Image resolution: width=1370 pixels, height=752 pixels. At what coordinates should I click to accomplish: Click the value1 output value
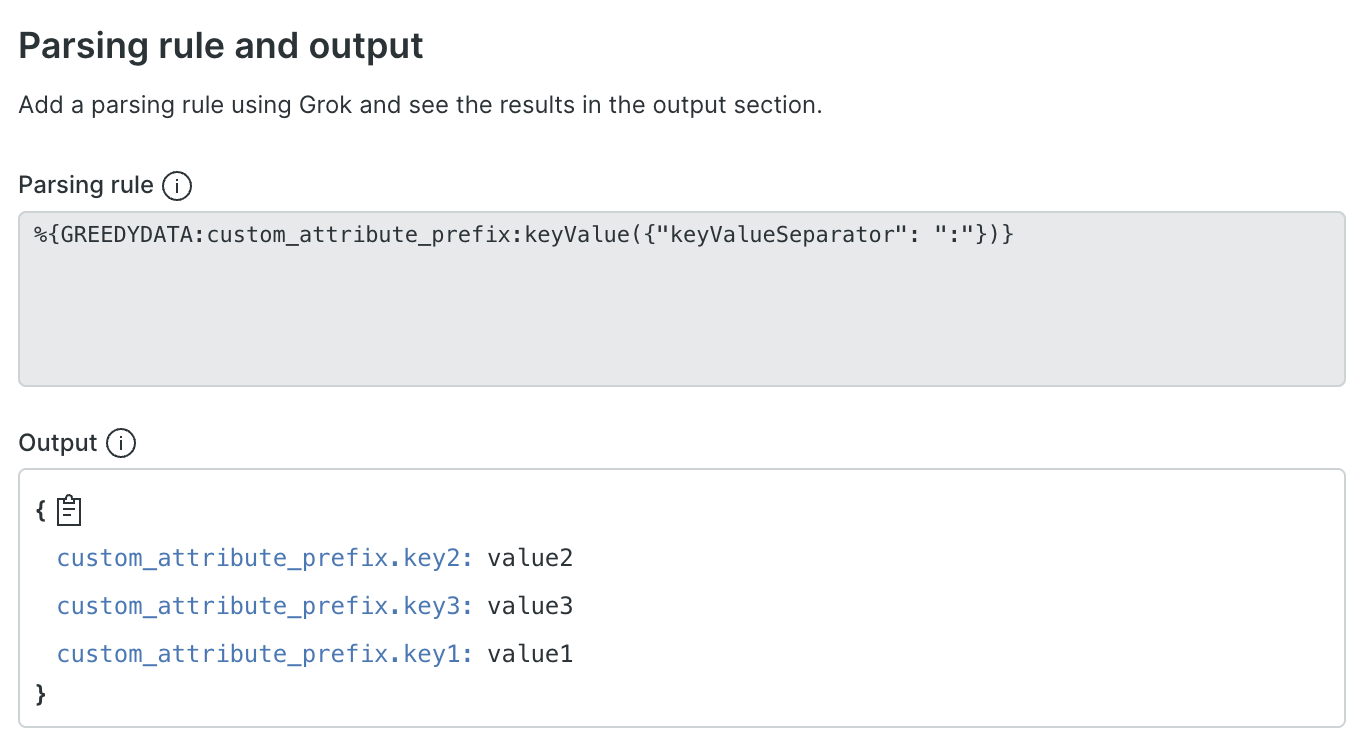[x=530, y=654]
